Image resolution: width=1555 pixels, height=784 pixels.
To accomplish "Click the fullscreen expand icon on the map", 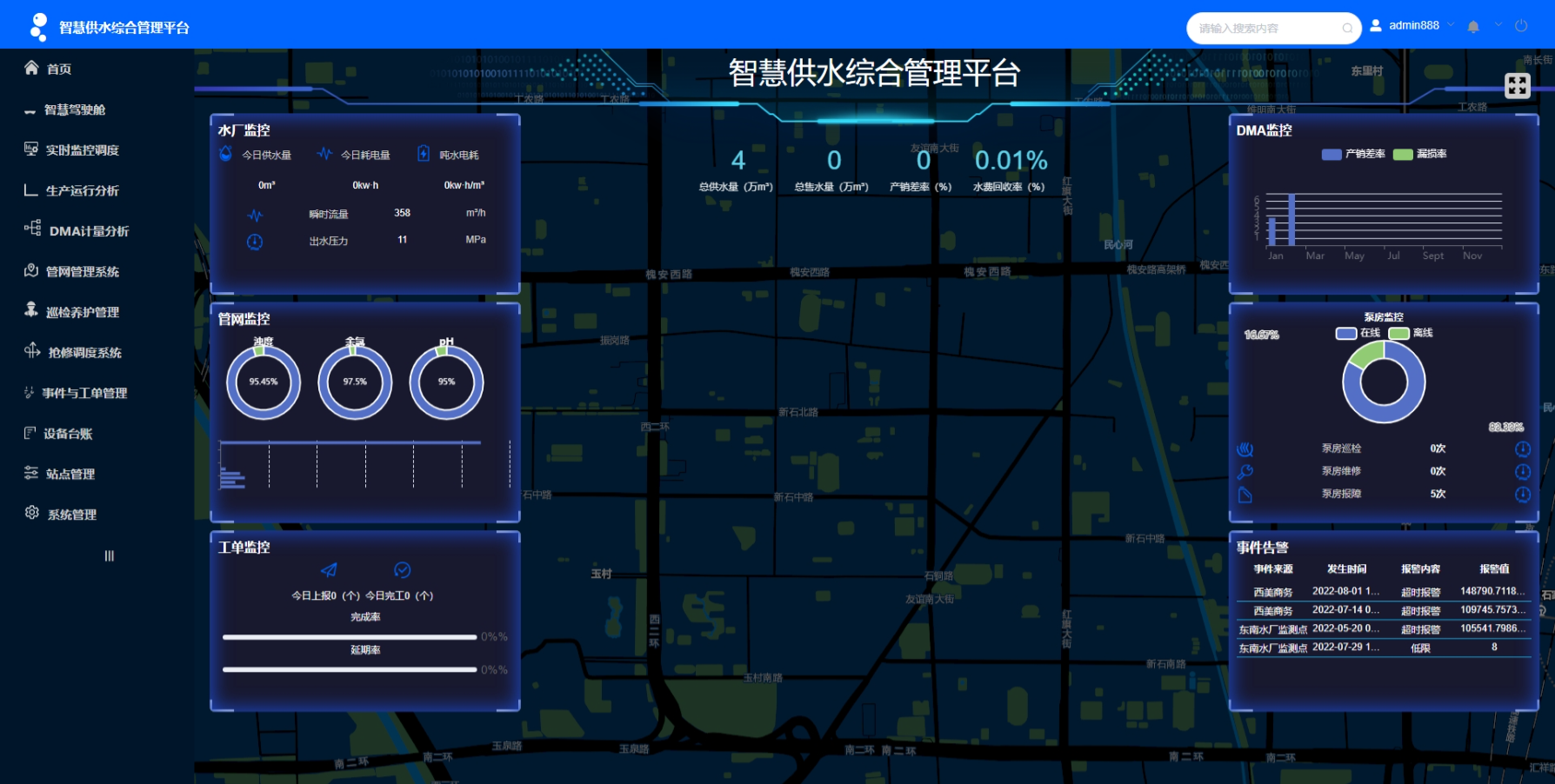I will coord(1517,85).
